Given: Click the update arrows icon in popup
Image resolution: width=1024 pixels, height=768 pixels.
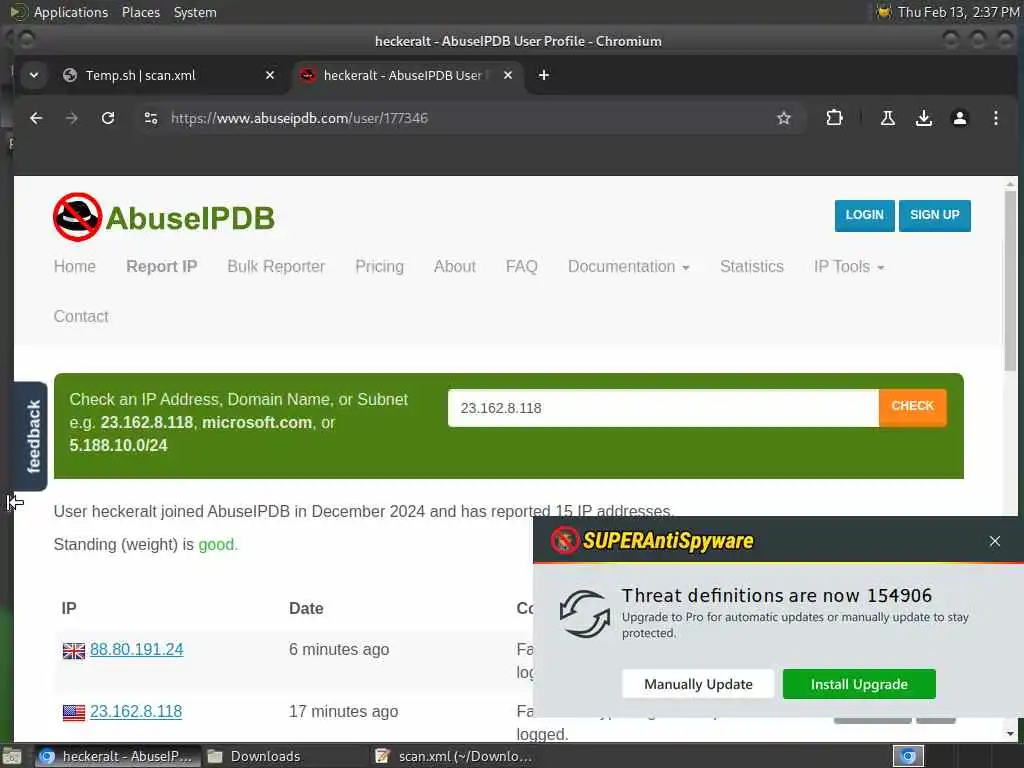Looking at the screenshot, I should (584, 613).
